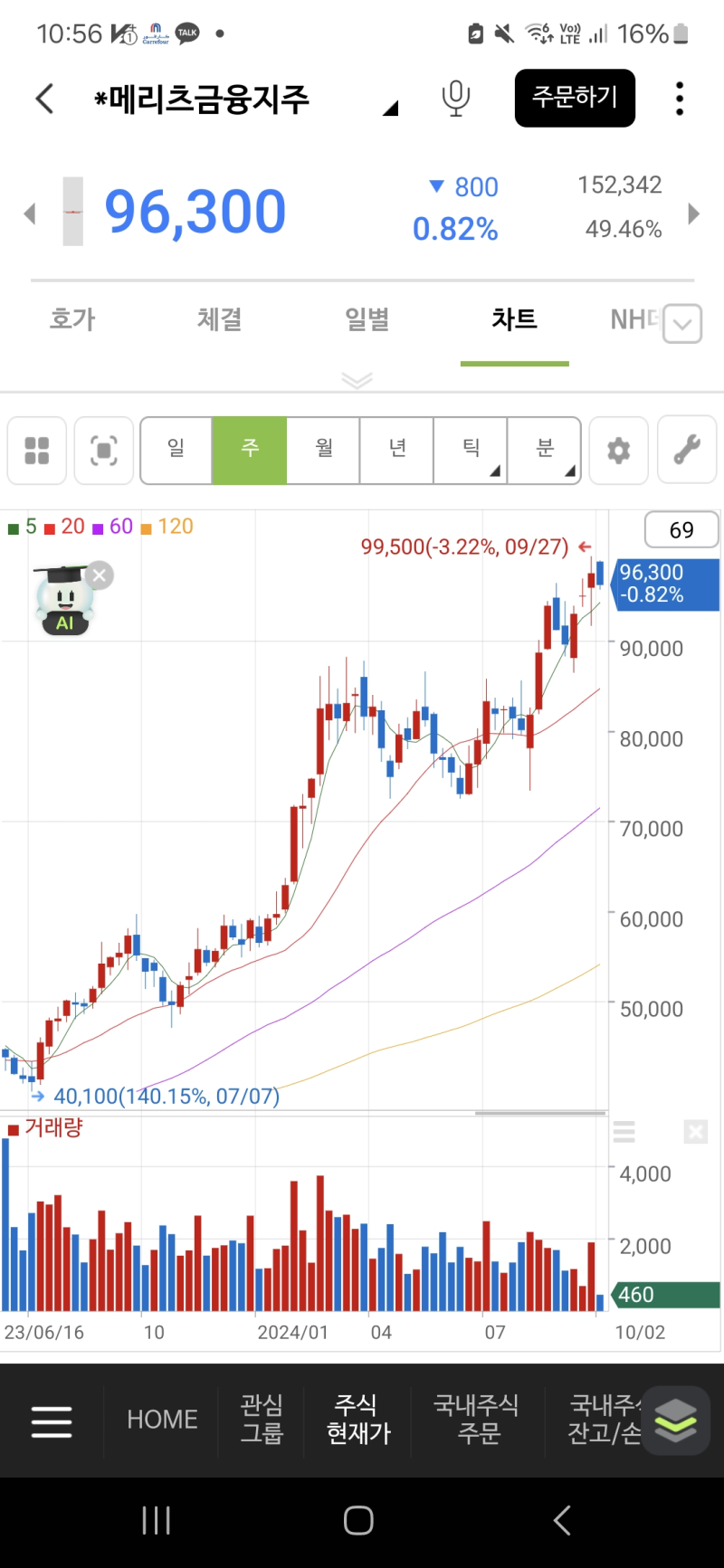Switch to the 호가 tab
This screenshot has width=724, height=1568.
[x=72, y=319]
